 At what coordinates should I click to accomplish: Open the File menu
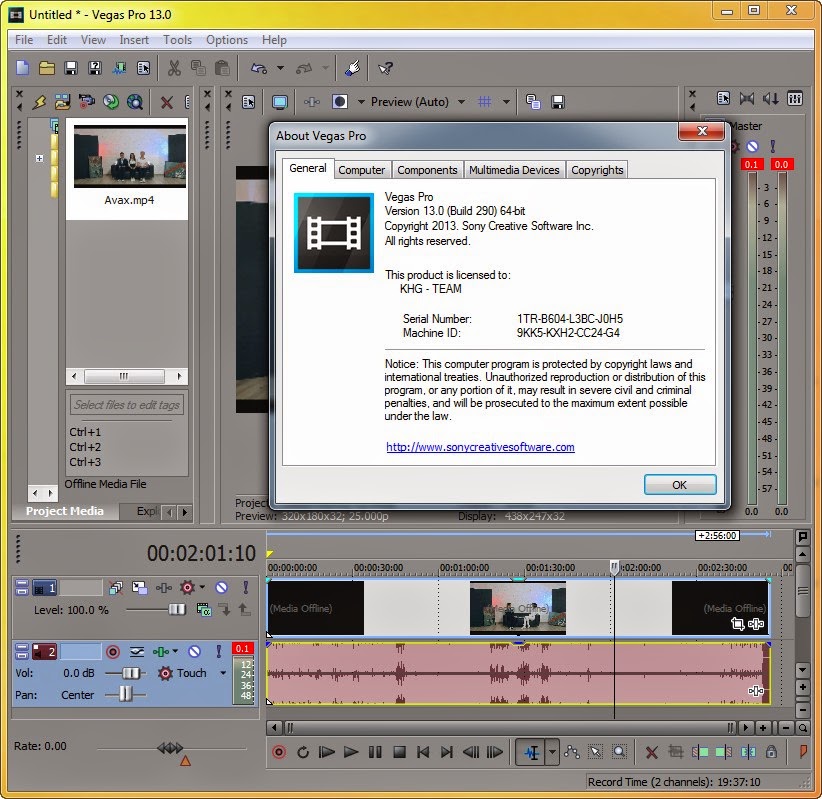(x=24, y=40)
